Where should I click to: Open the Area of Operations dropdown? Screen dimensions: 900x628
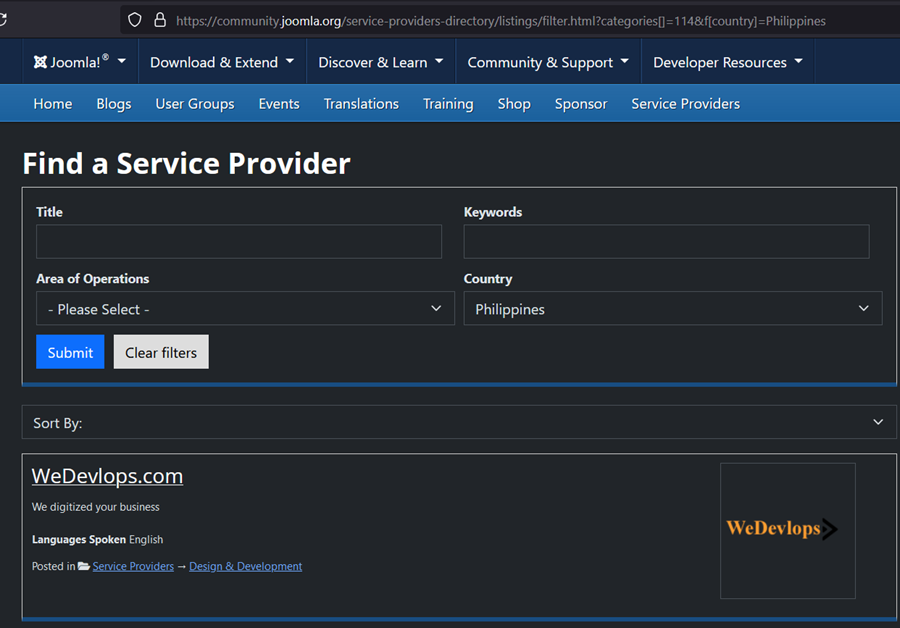244,308
